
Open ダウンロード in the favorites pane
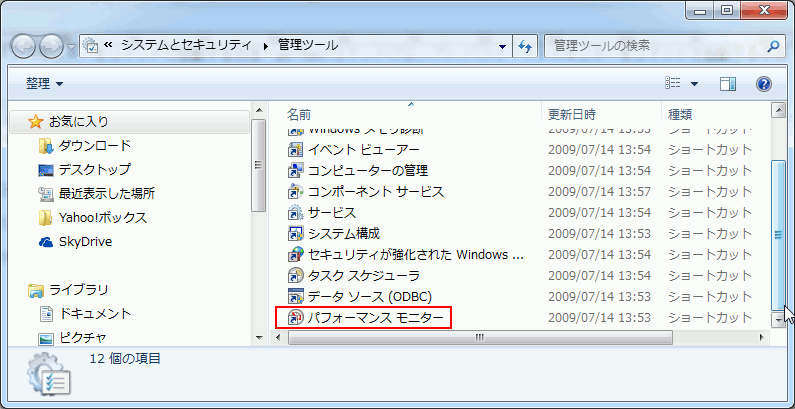(94, 146)
